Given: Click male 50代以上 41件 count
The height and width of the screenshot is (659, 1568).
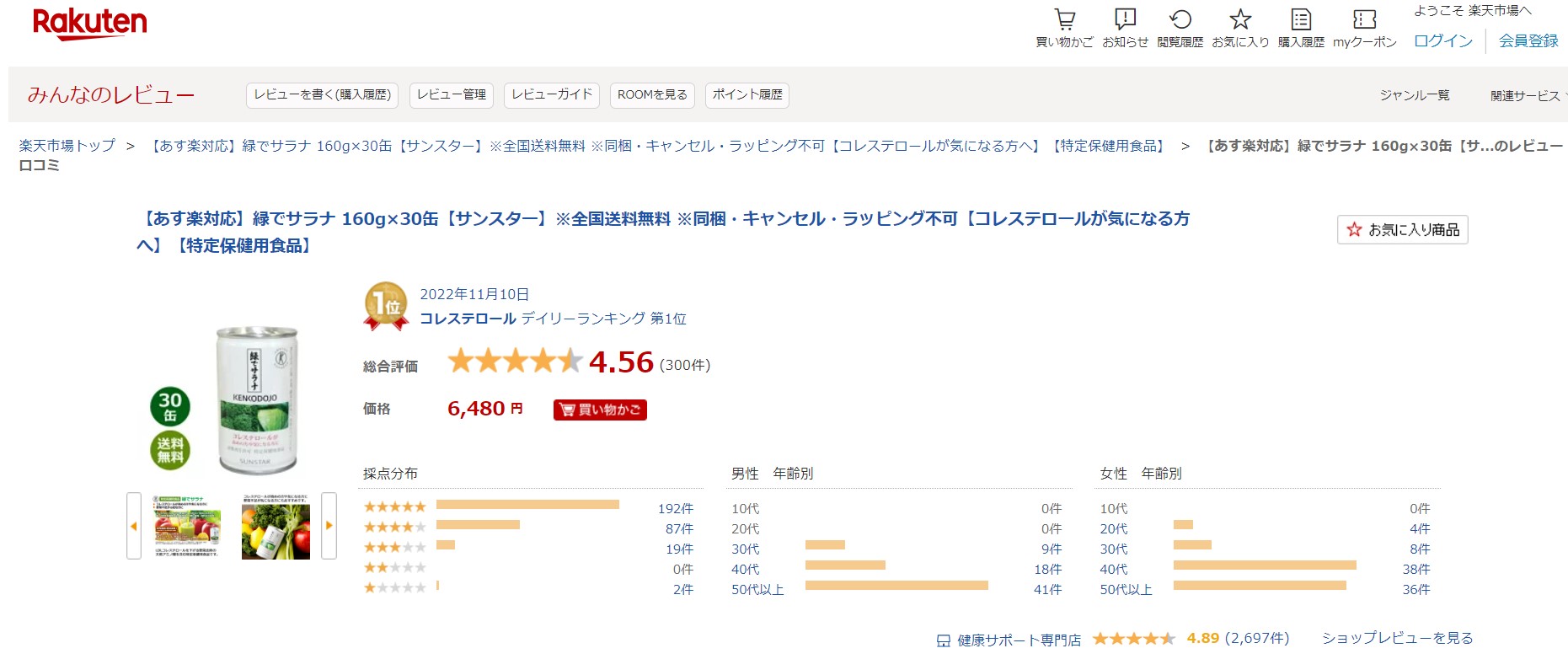Looking at the screenshot, I should coord(1048,589).
